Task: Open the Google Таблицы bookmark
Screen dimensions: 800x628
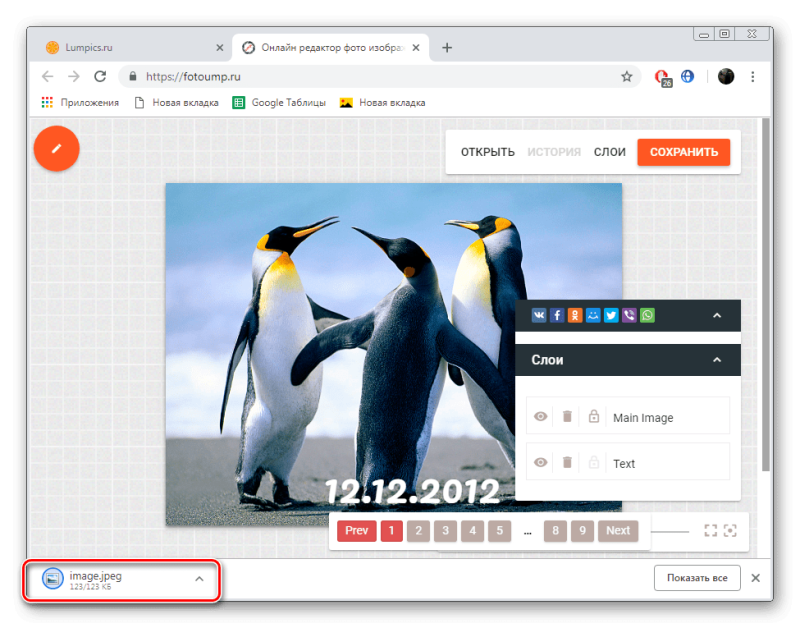Action: (x=279, y=103)
